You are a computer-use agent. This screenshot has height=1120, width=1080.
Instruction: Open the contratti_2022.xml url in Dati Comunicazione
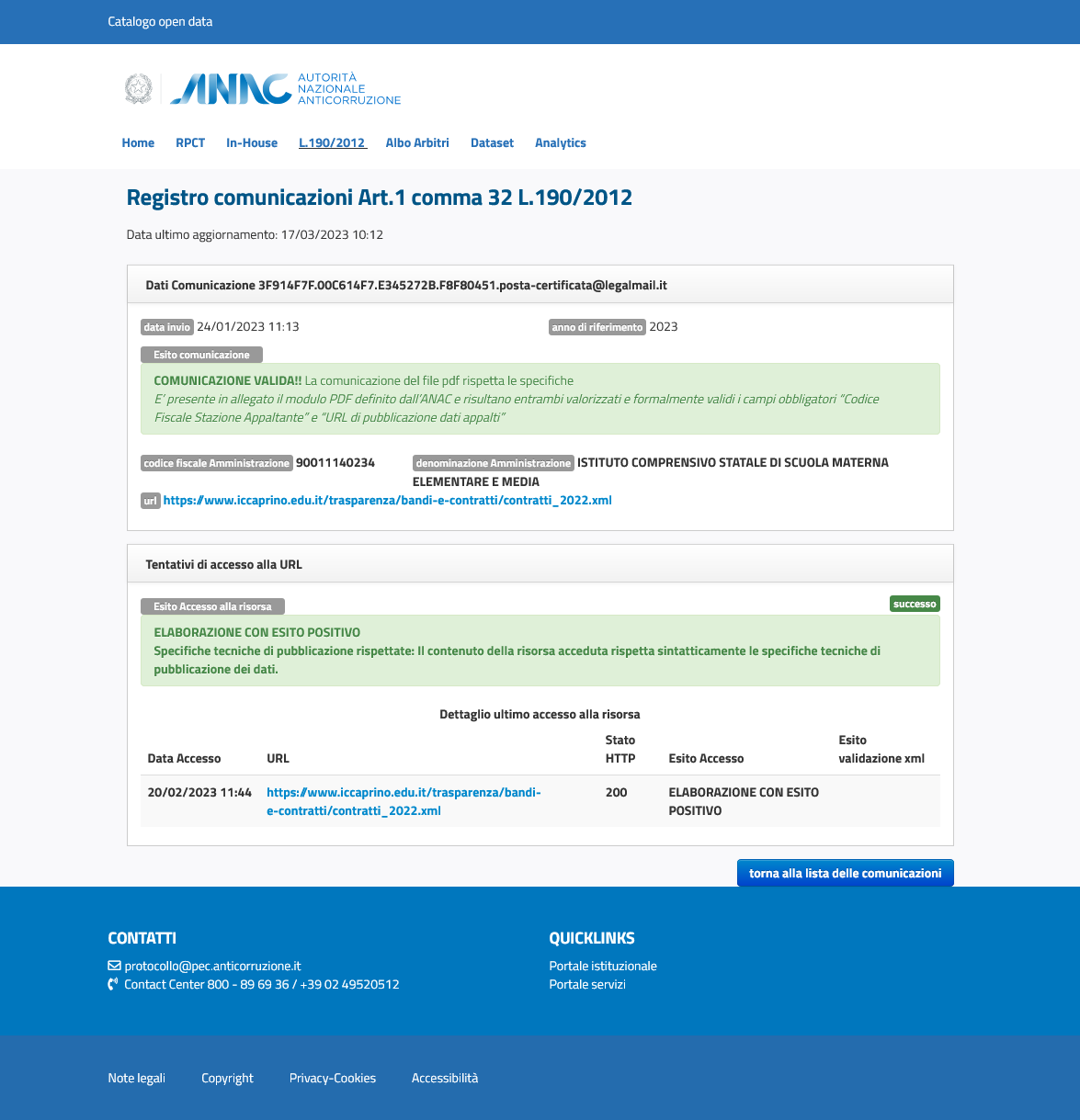click(x=387, y=501)
